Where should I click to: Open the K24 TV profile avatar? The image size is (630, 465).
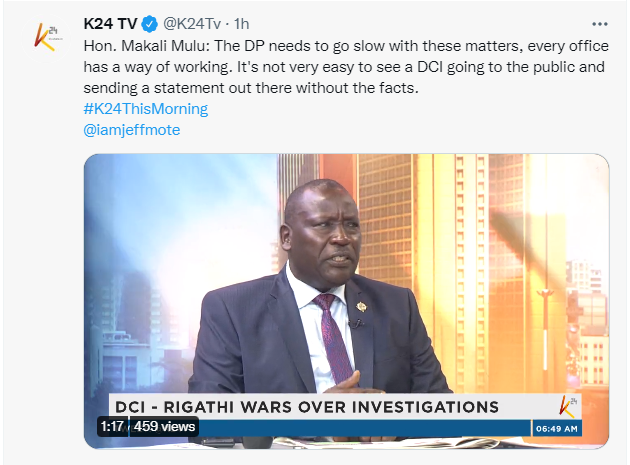pyautogui.click(x=45, y=37)
